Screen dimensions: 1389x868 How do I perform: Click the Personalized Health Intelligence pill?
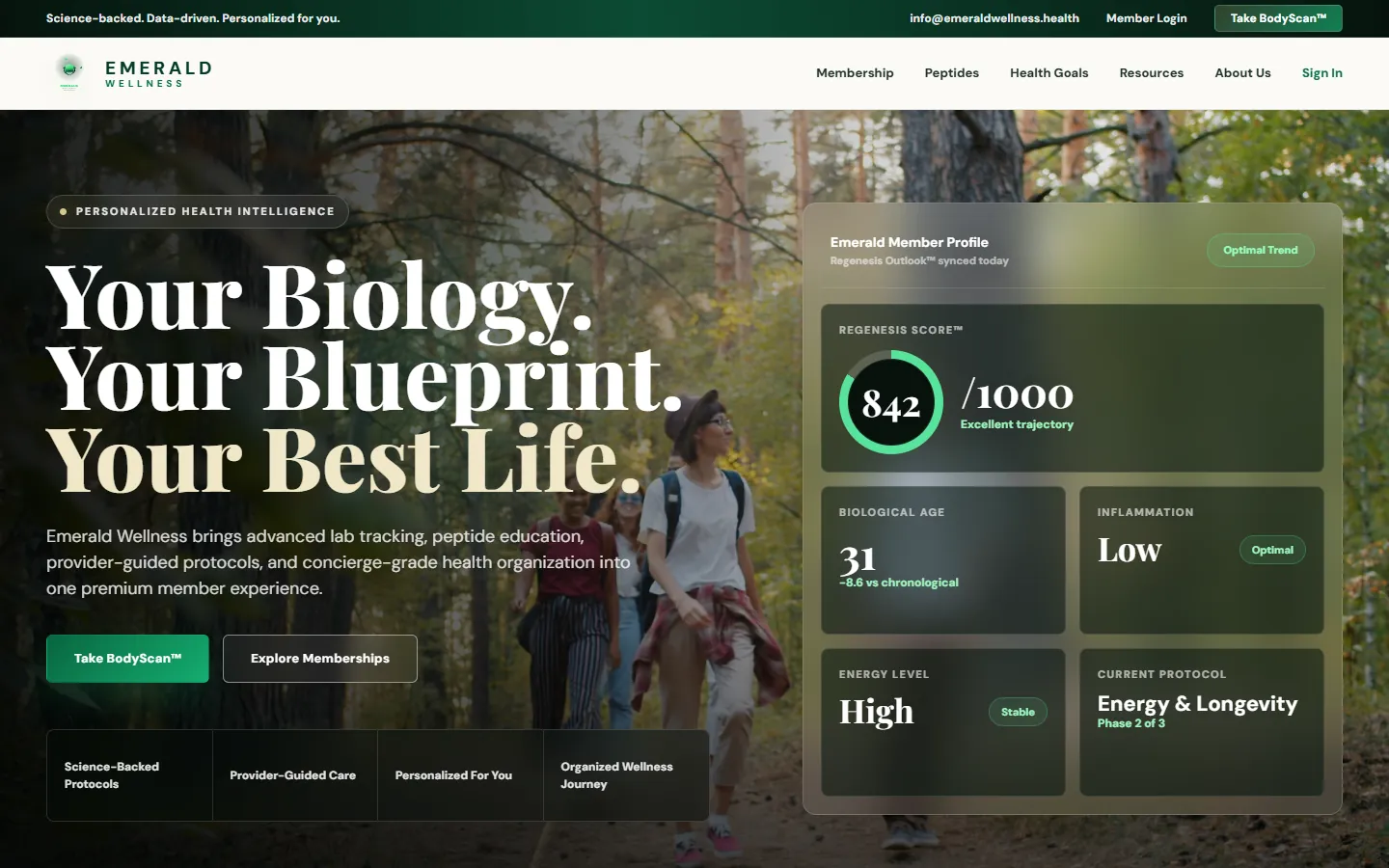click(x=198, y=212)
